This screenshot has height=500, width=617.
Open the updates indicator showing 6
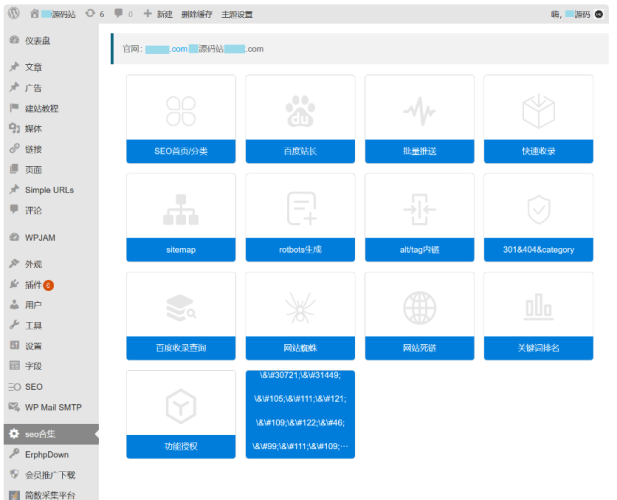[x=95, y=14]
